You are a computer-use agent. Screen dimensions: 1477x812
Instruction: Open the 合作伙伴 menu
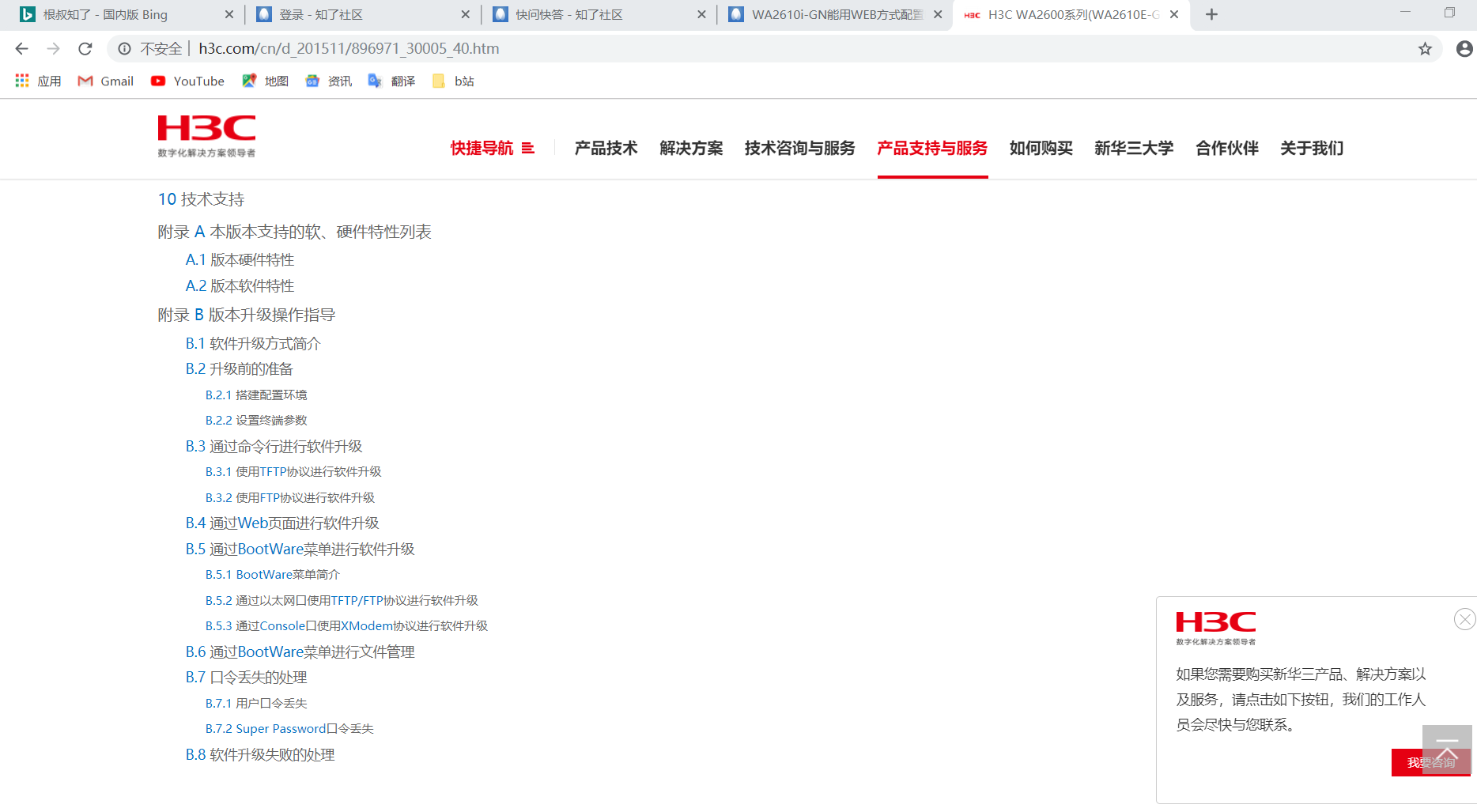click(x=1226, y=148)
